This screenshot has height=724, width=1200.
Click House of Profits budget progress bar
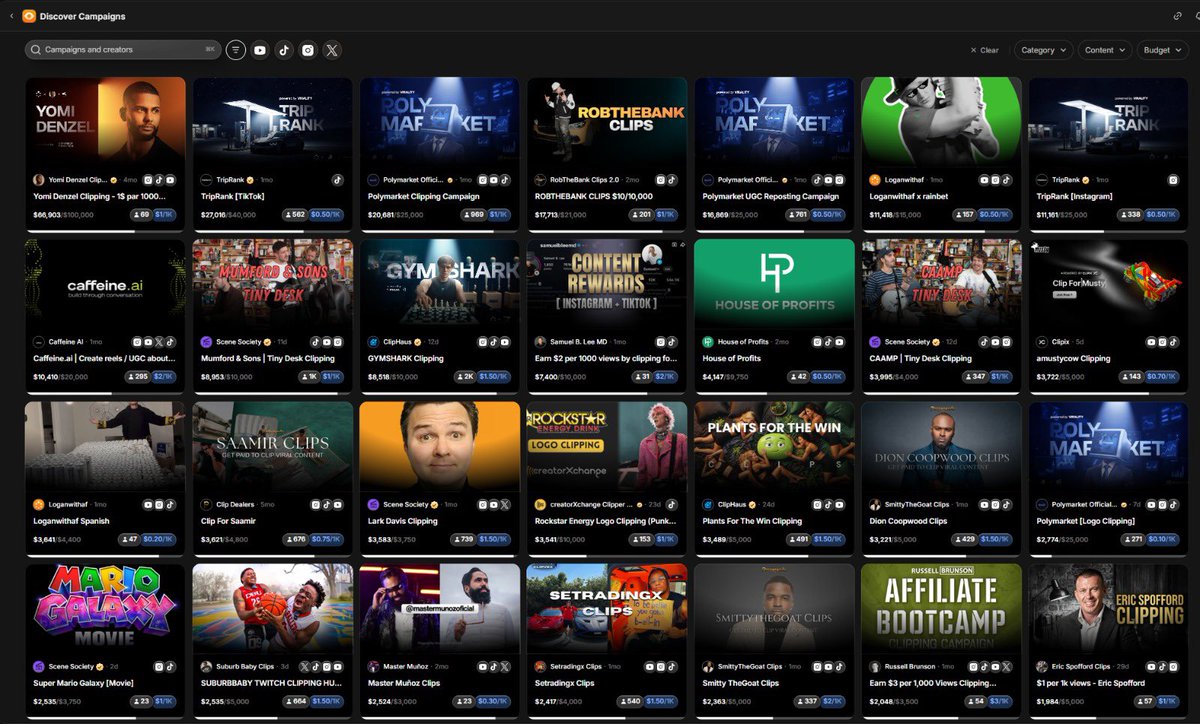[x=774, y=393]
